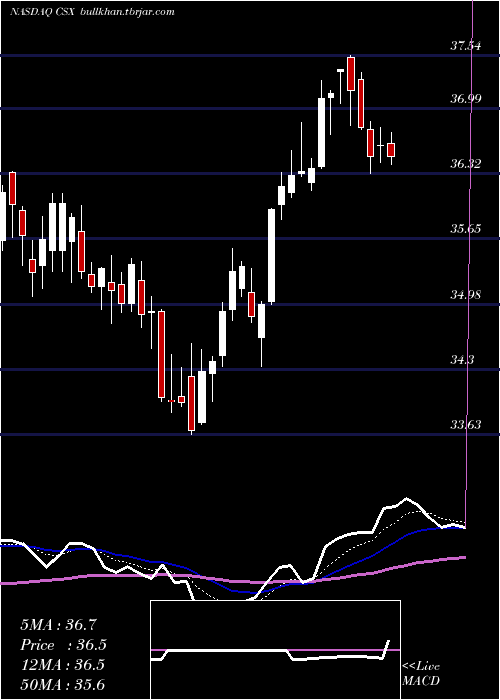Click the <<Live MACD label
Image resolution: width=500 pixels, height=700 pixels.
pos(421,674)
